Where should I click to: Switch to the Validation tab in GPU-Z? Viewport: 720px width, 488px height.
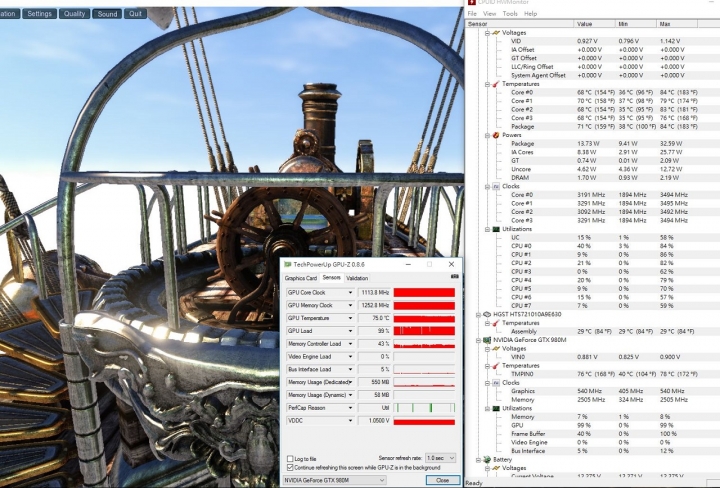[357, 278]
